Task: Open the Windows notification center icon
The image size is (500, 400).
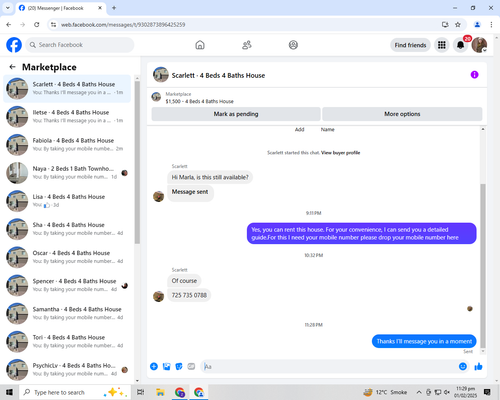Action: [x=487, y=392]
